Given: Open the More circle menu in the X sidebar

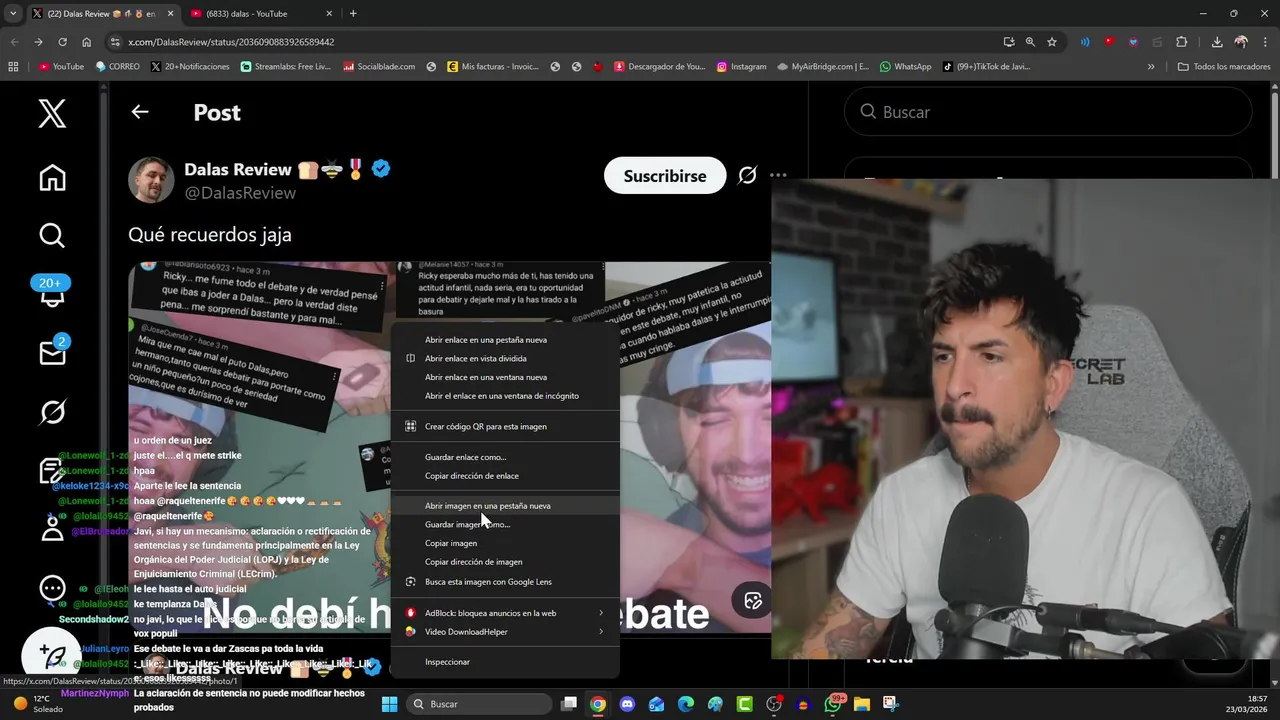Looking at the screenshot, I should coord(52,589).
